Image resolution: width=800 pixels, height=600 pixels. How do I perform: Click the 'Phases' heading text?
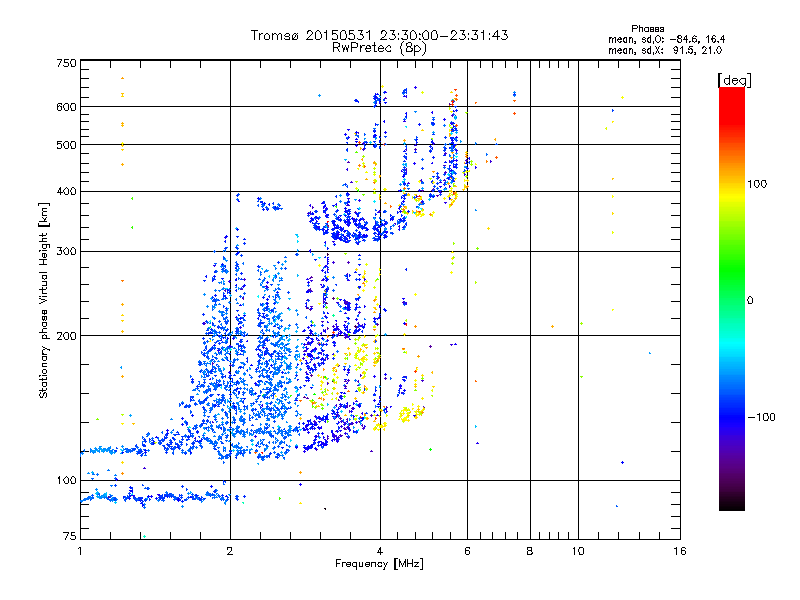647,29
